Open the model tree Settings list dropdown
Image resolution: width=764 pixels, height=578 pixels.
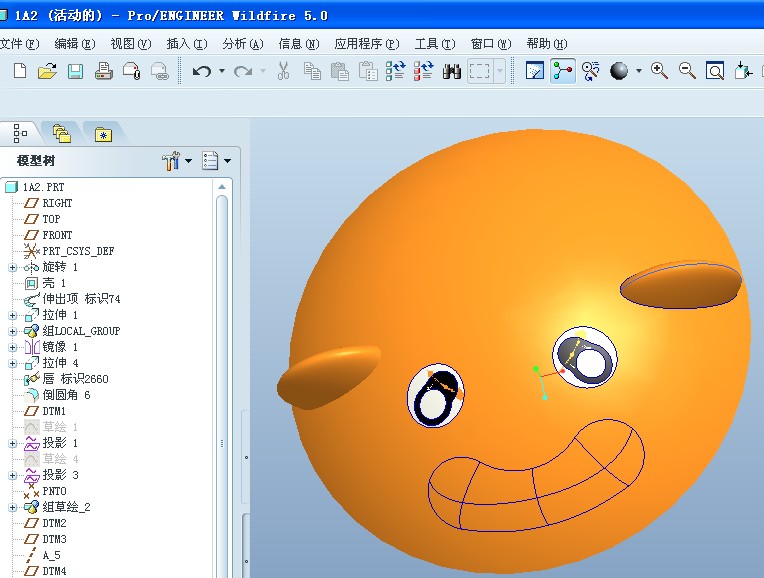pyautogui.click(x=216, y=161)
